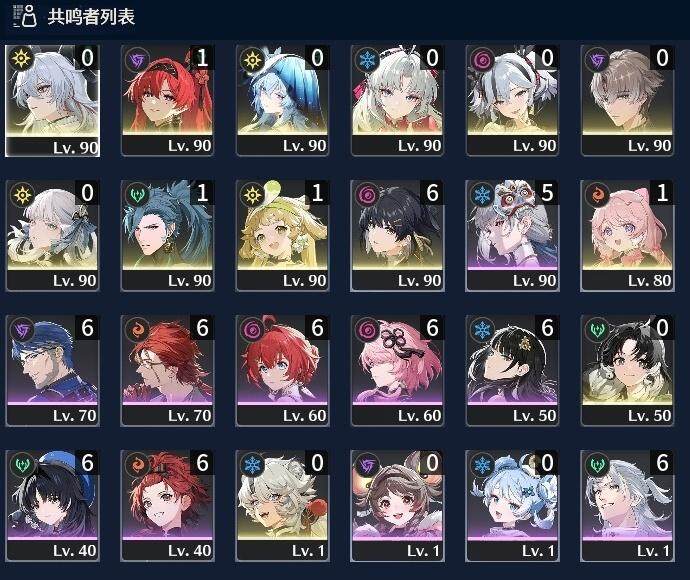Click the Aero icon on the blue-beret Lv. 40 character
The width and height of the screenshot is (690, 580).
point(22,465)
